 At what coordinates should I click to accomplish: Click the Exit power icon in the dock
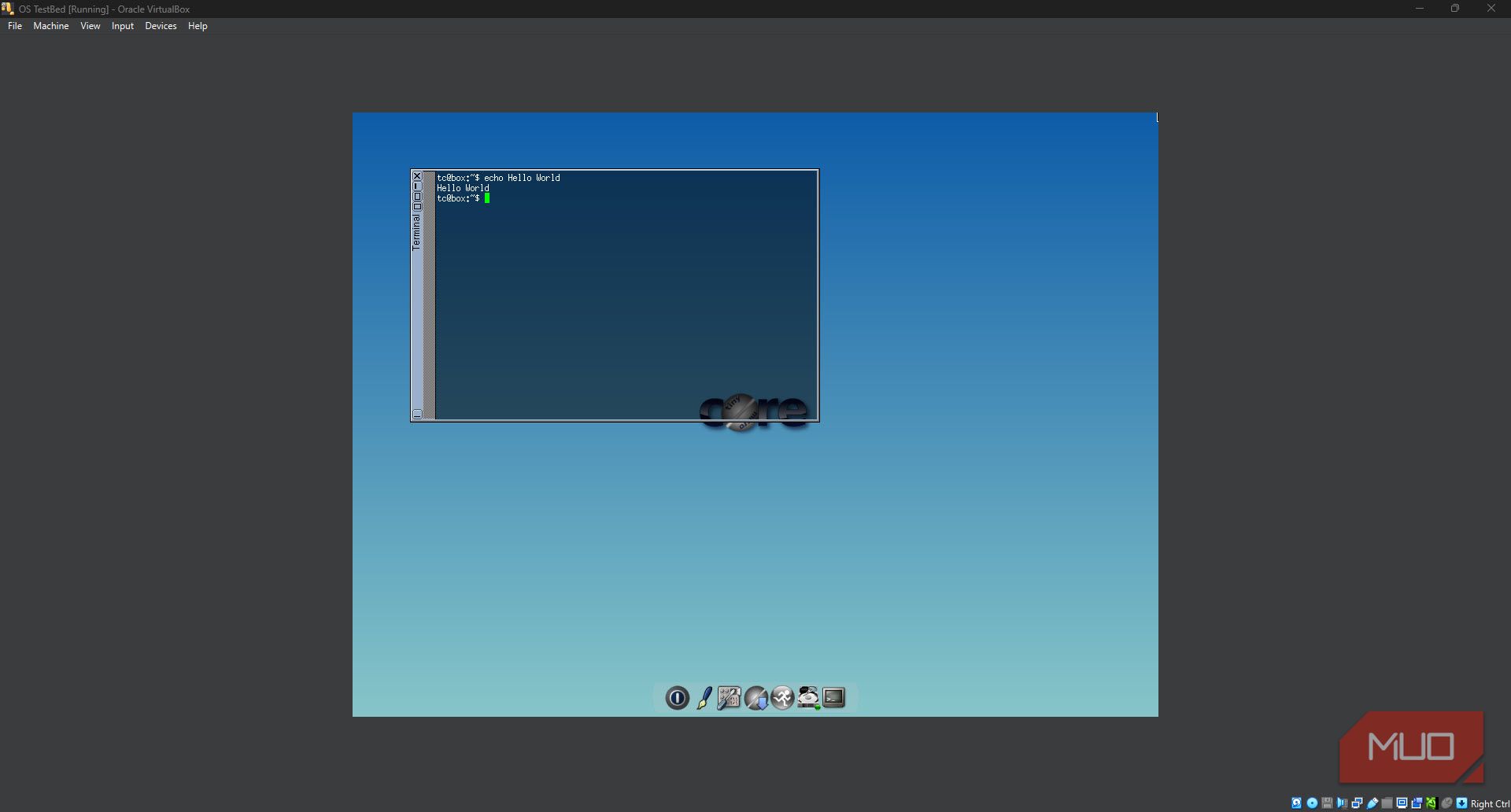pos(677,698)
